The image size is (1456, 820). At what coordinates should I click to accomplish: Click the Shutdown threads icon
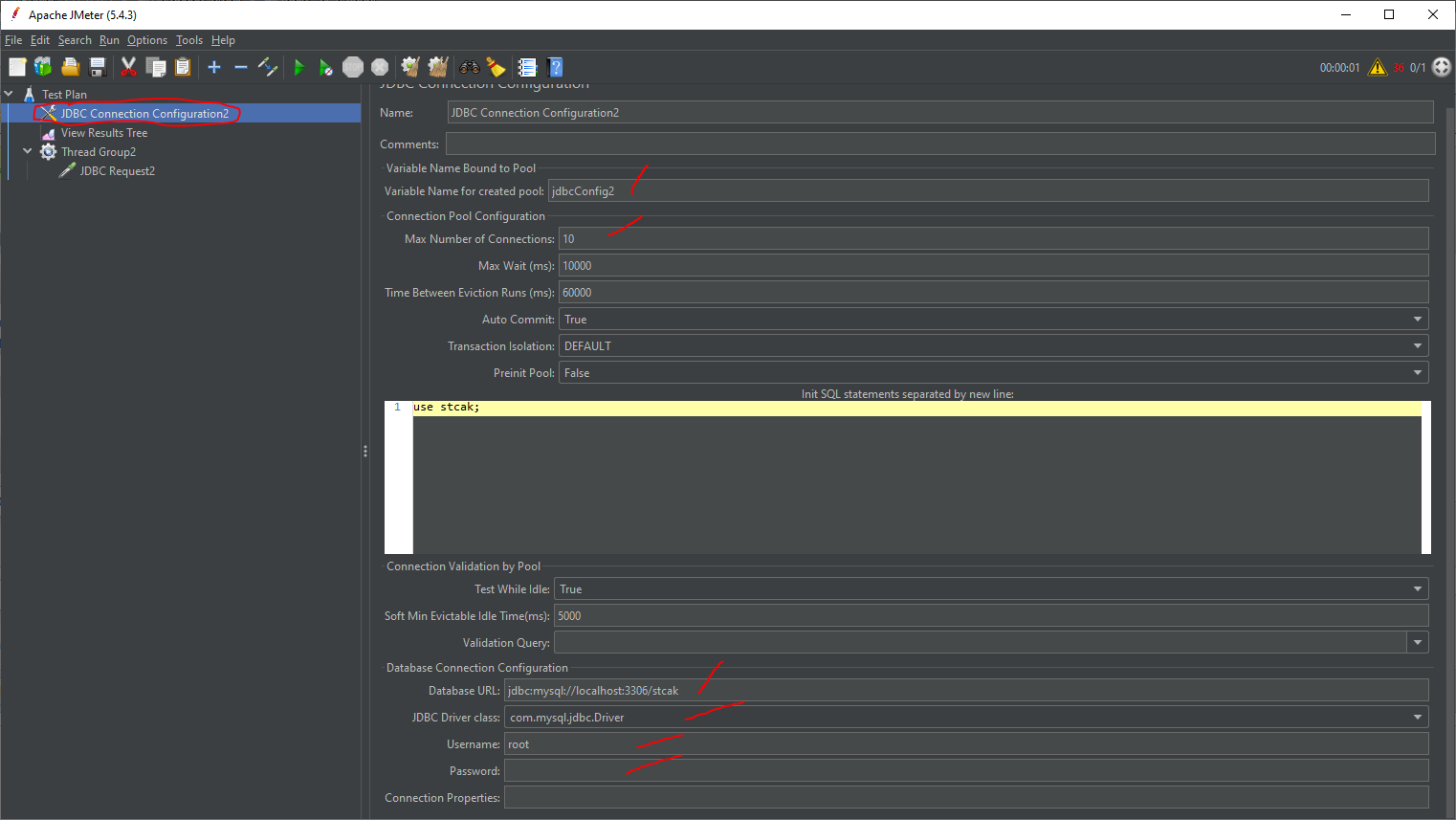[380, 67]
